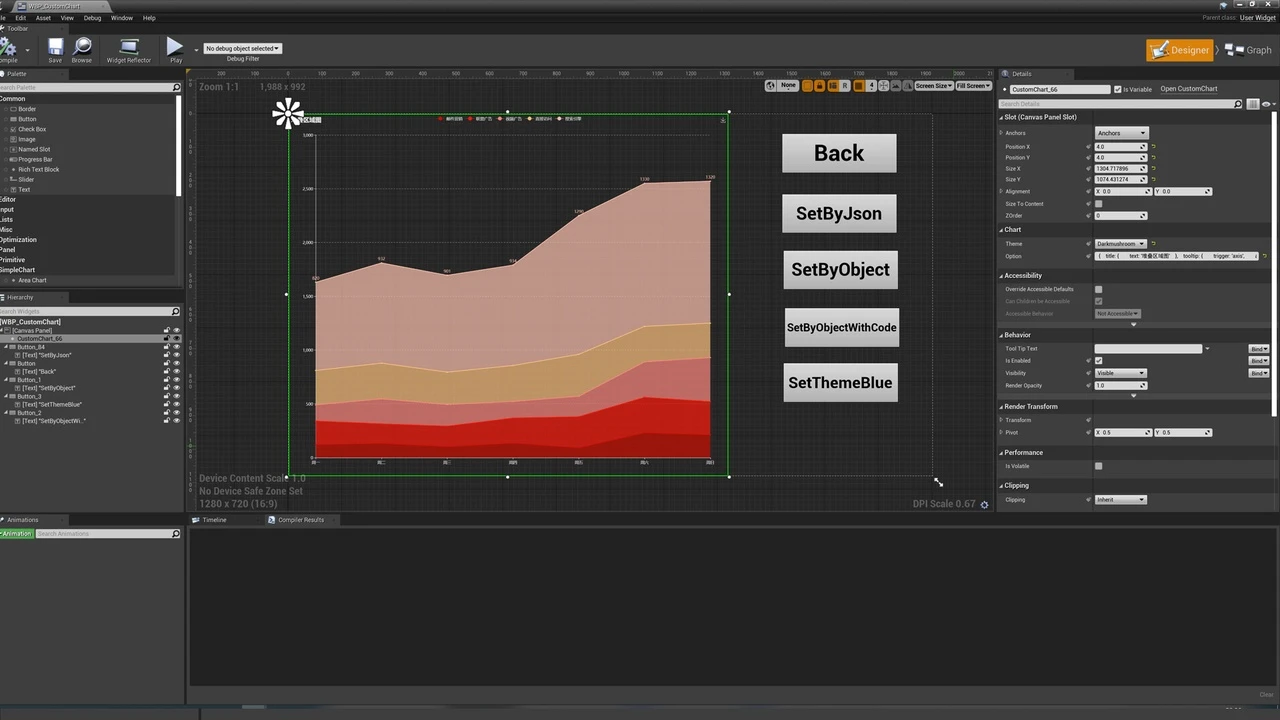Switch to the Compiler Results tab
Viewport: 1280px width, 720px height.
[x=300, y=520]
